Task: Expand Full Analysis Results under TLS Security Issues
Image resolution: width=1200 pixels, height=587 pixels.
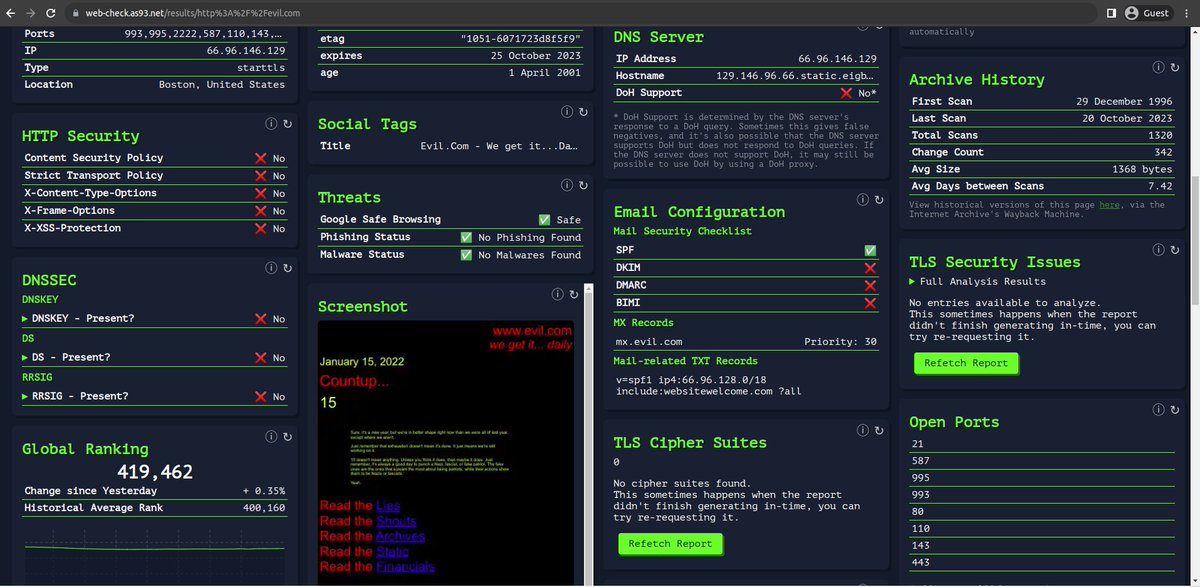Action: click(x=978, y=281)
